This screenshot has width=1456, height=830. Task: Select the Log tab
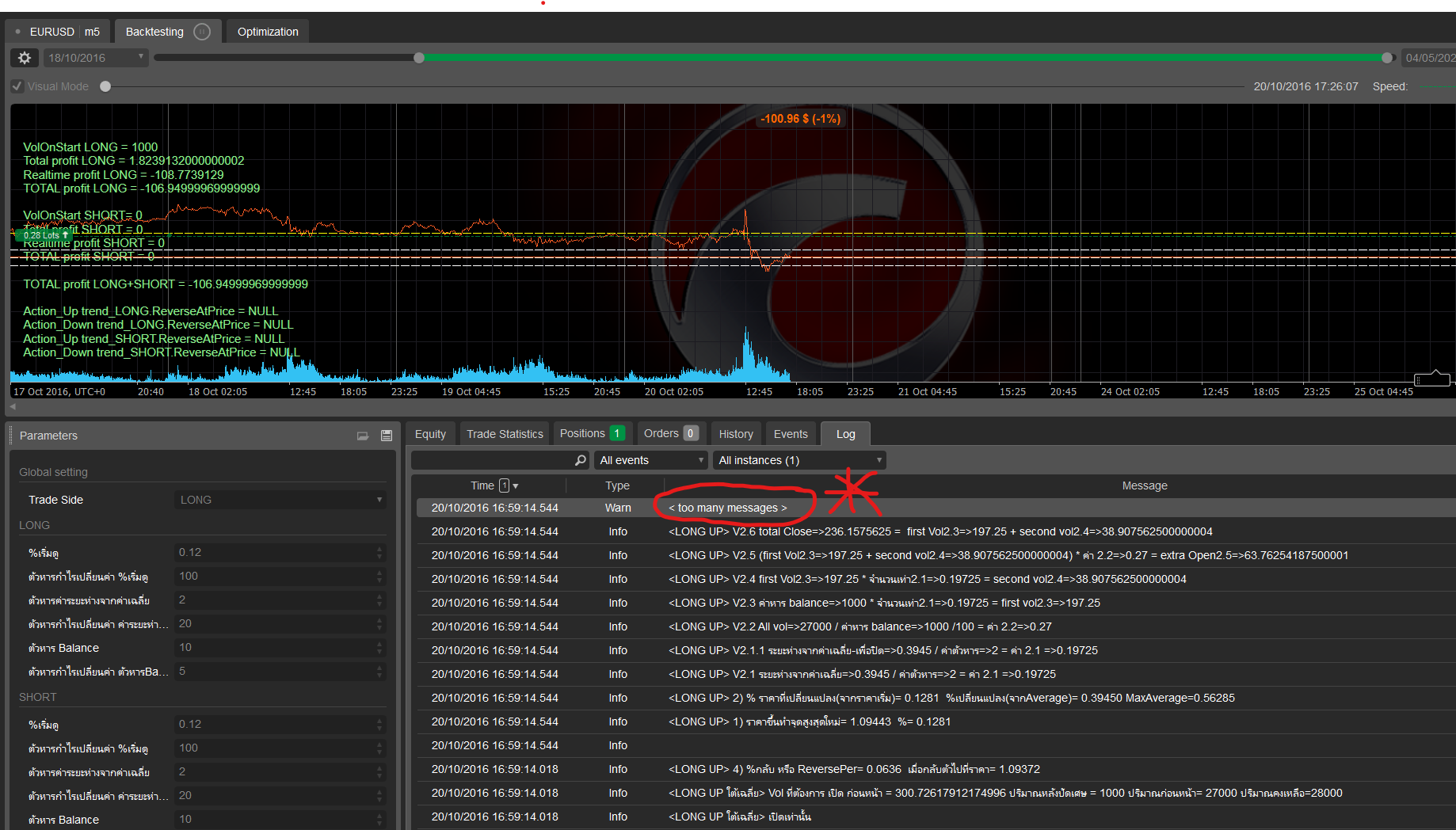845,434
